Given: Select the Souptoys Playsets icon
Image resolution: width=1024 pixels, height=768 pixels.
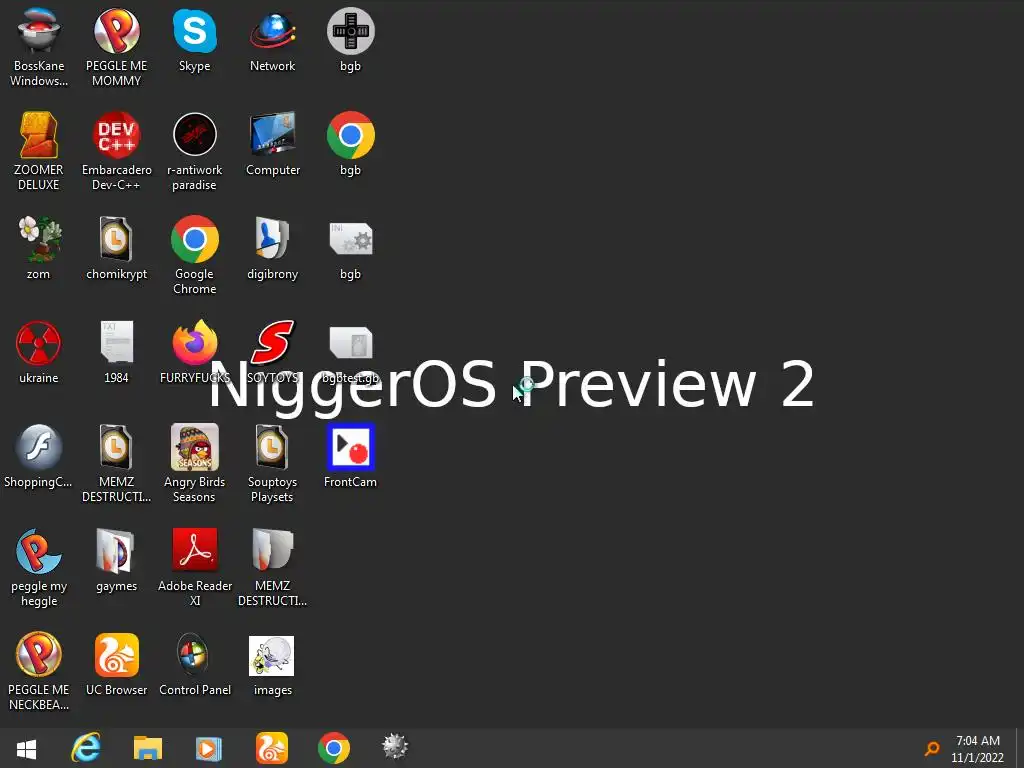Looking at the screenshot, I should (x=272, y=463).
